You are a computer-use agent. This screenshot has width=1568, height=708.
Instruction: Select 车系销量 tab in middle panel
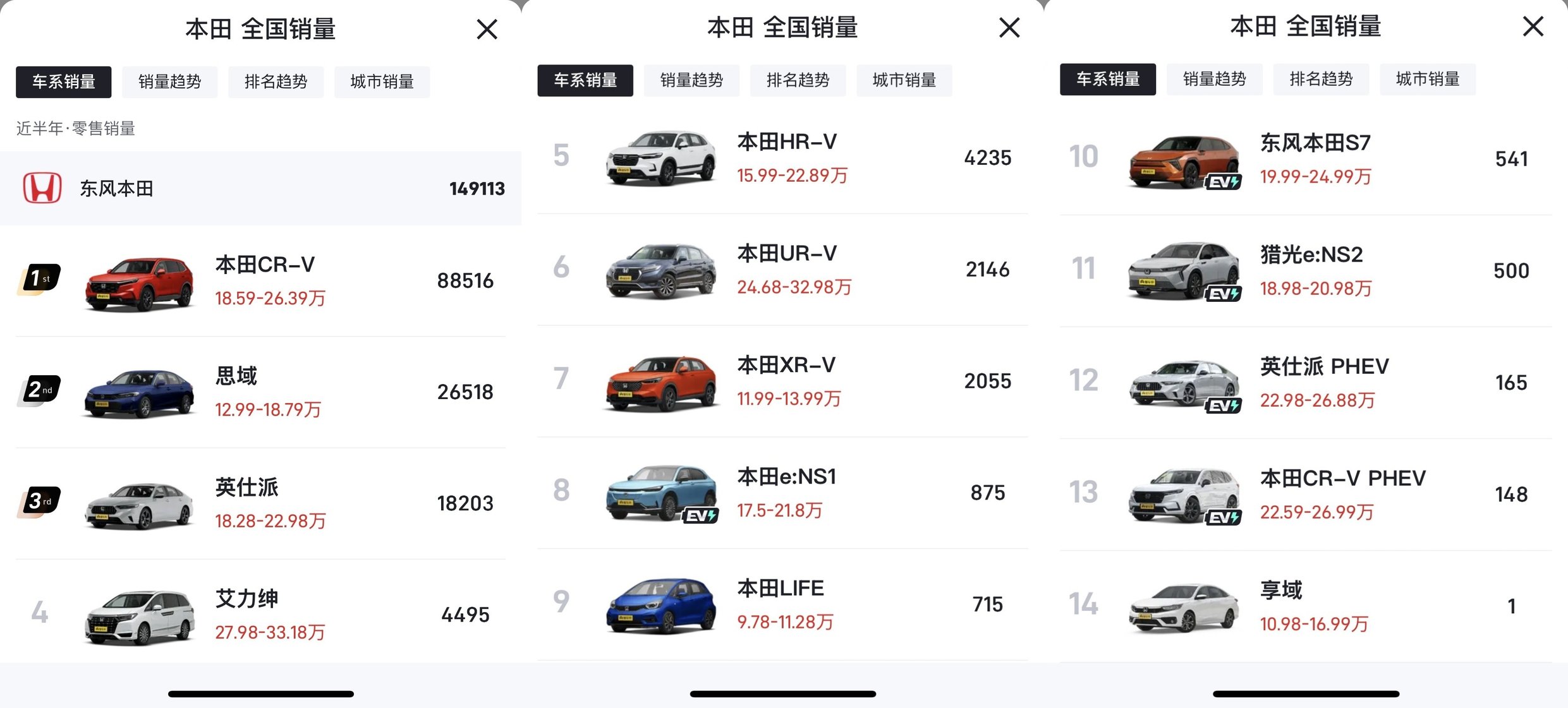585,80
